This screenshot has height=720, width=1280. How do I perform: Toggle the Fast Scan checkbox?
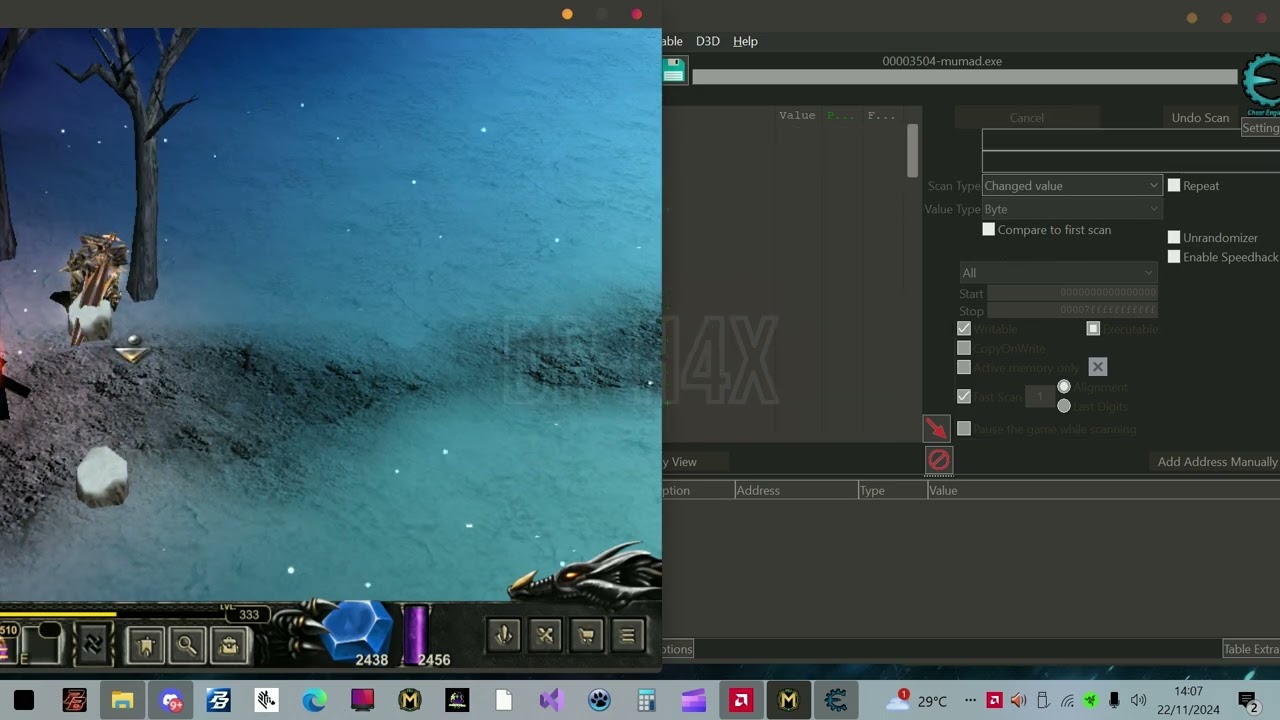964,396
